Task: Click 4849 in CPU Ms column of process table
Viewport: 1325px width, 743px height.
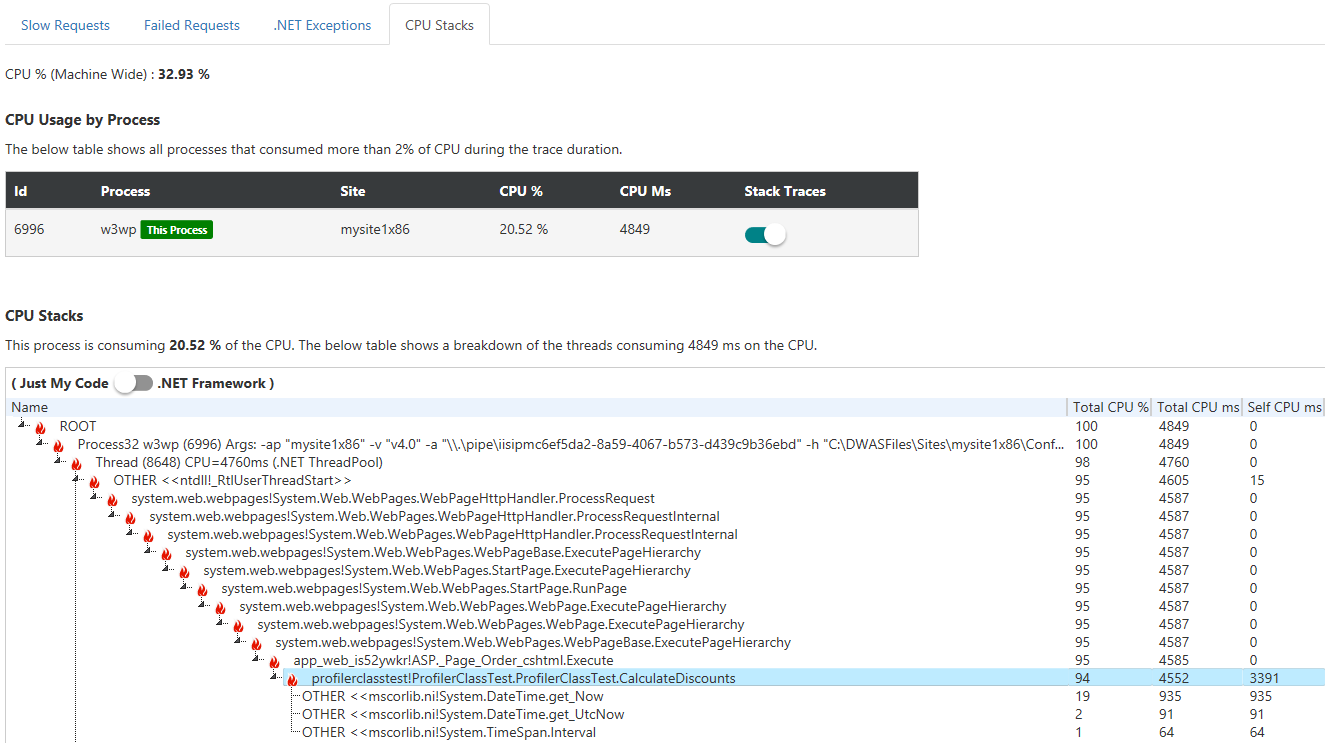Action: point(635,229)
